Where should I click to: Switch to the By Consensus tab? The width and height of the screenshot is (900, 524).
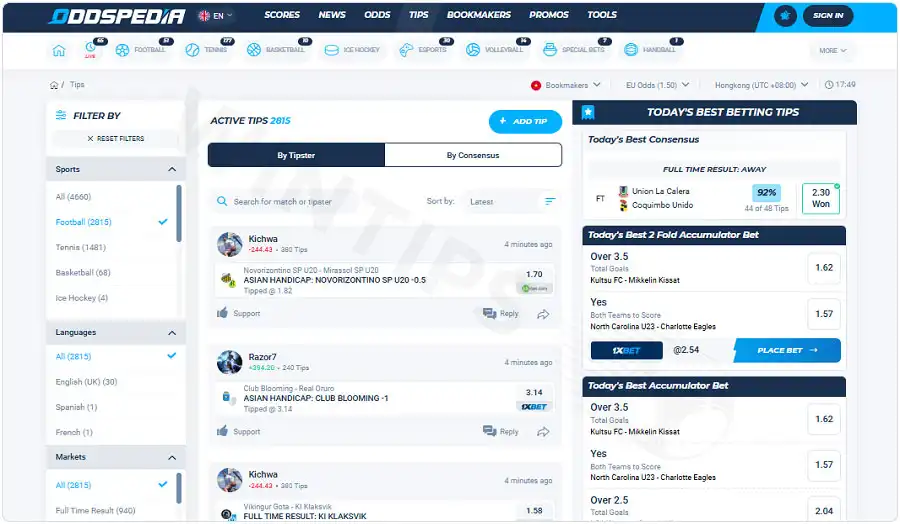click(473, 155)
